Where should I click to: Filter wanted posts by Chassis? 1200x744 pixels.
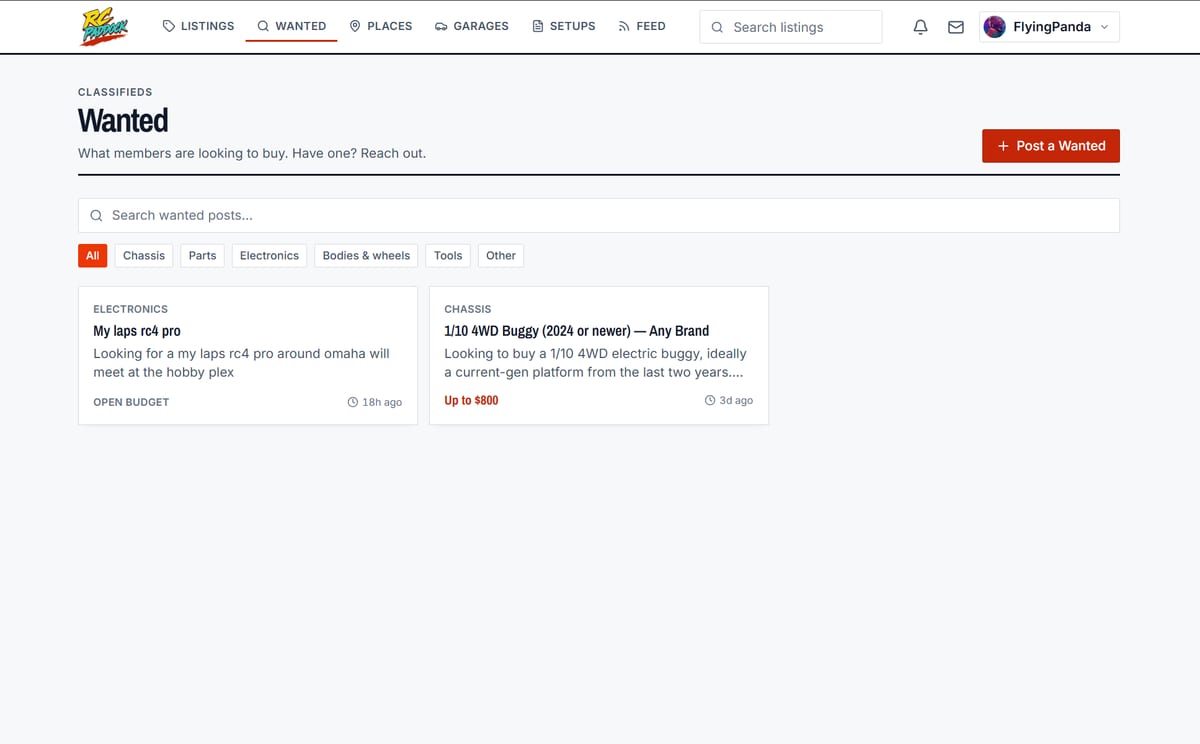click(144, 256)
